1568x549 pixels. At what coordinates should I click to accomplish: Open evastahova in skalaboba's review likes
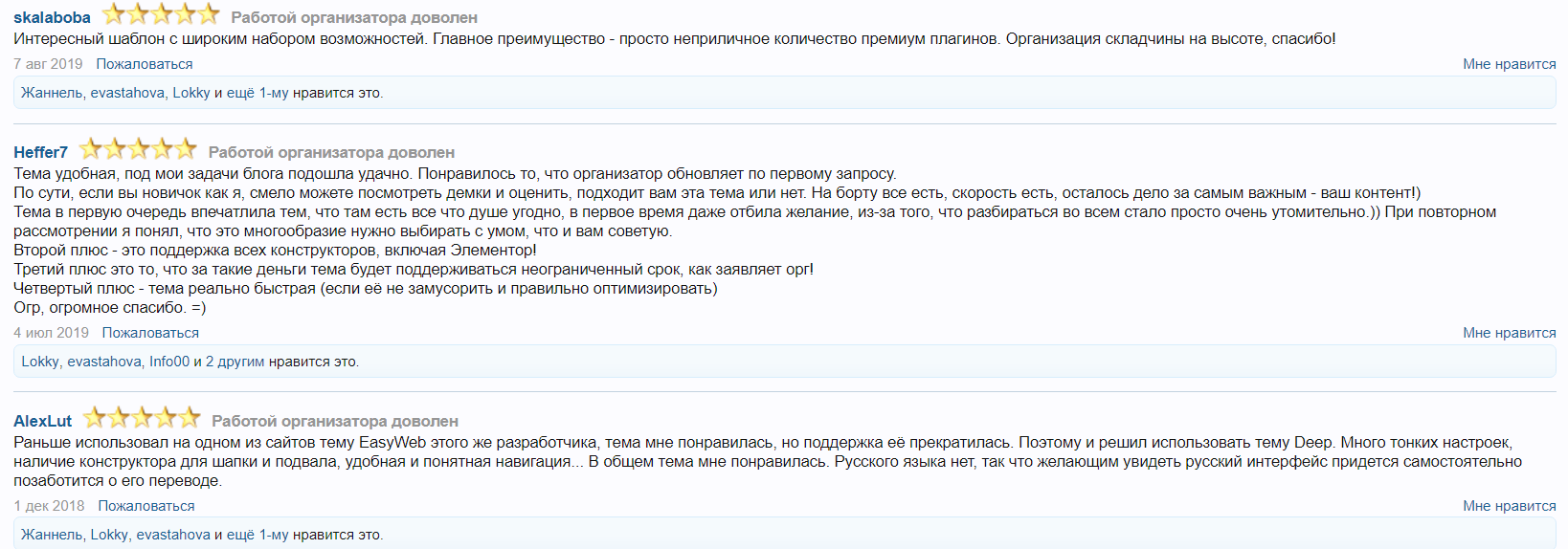[127, 93]
